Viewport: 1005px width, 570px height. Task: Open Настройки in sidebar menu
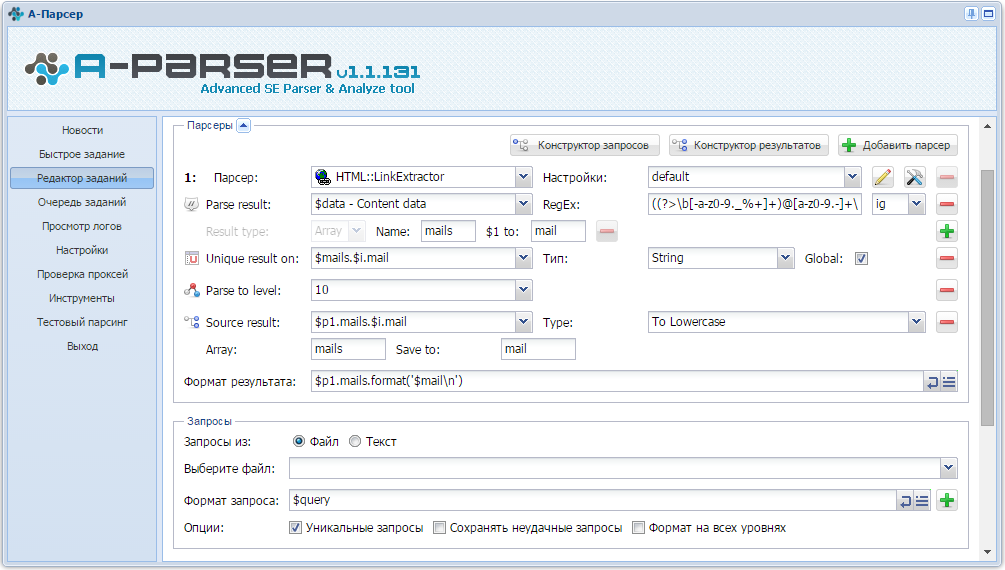click(x=82, y=250)
